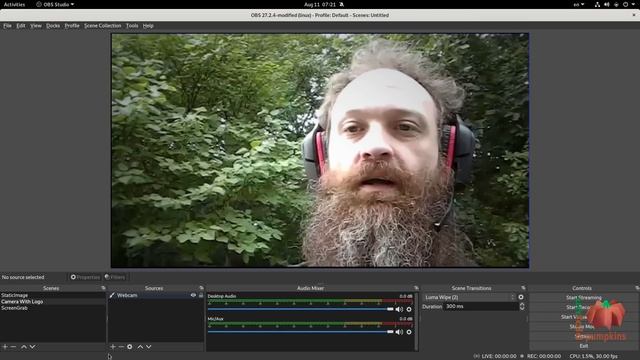Open the Edit menu

pos(21,26)
